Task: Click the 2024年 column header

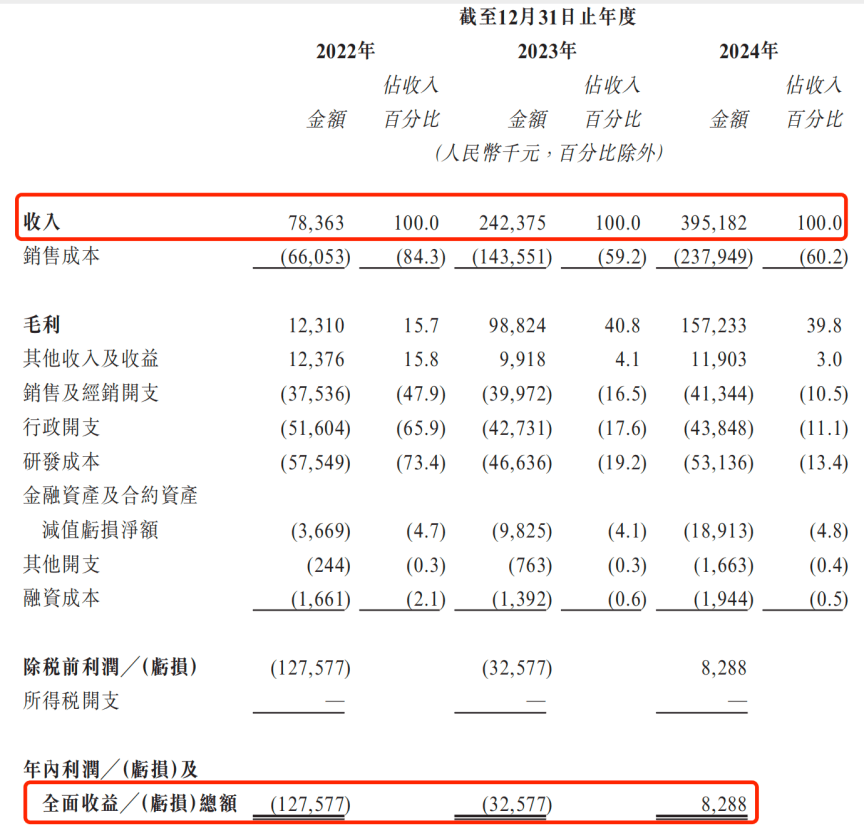Action: coord(748,52)
